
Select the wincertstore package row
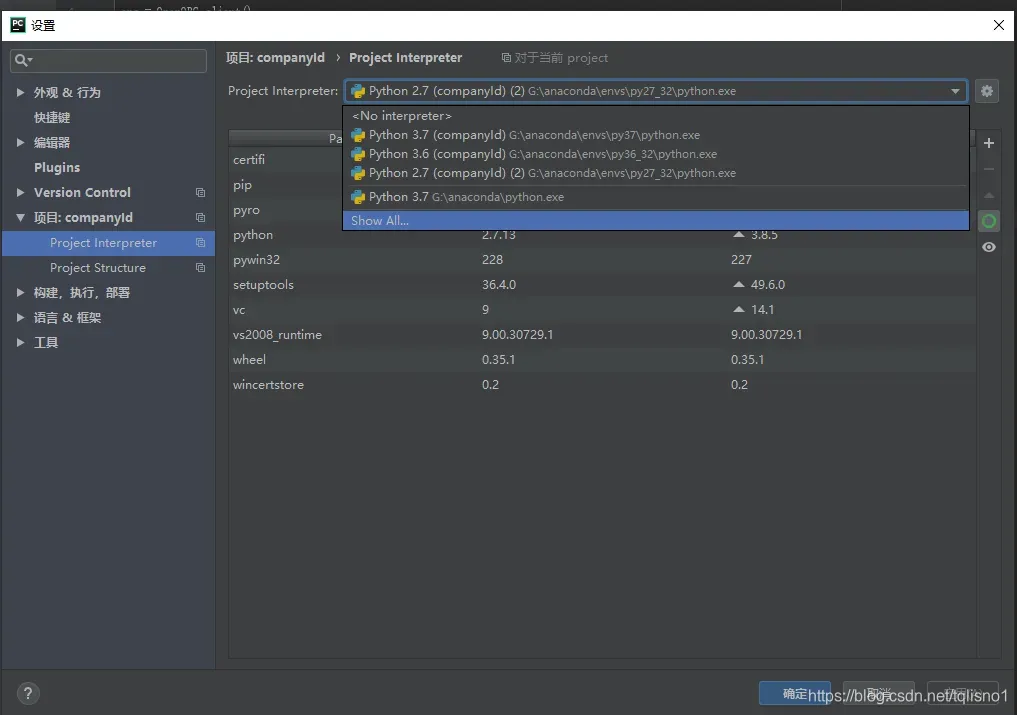tap(602, 385)
